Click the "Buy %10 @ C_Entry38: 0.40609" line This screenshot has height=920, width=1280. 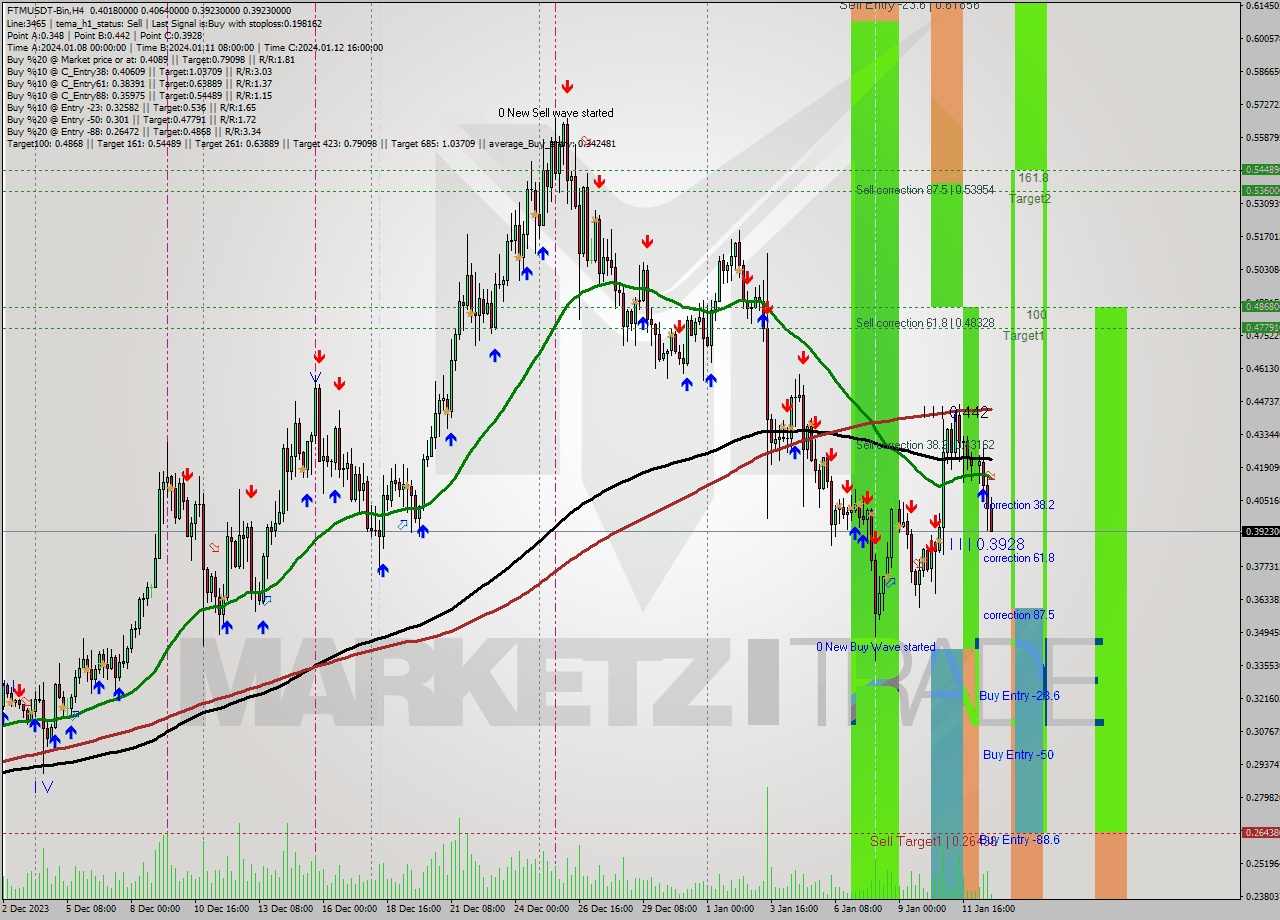click(x=139, y=71)
